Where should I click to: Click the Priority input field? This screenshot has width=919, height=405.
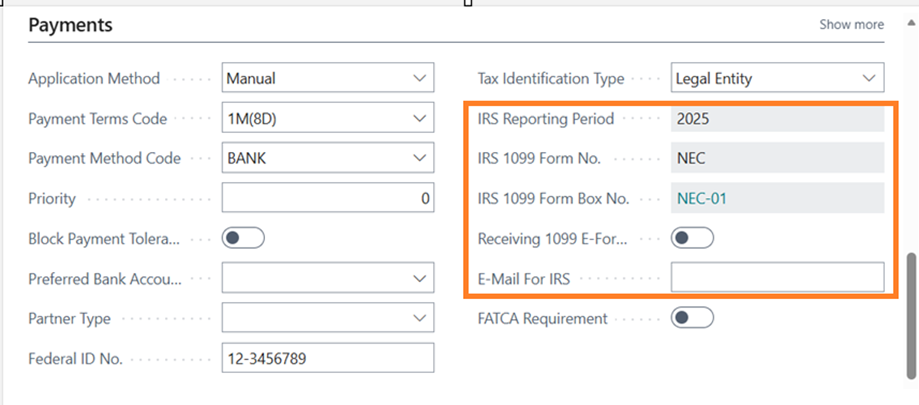tap(328, 198)
